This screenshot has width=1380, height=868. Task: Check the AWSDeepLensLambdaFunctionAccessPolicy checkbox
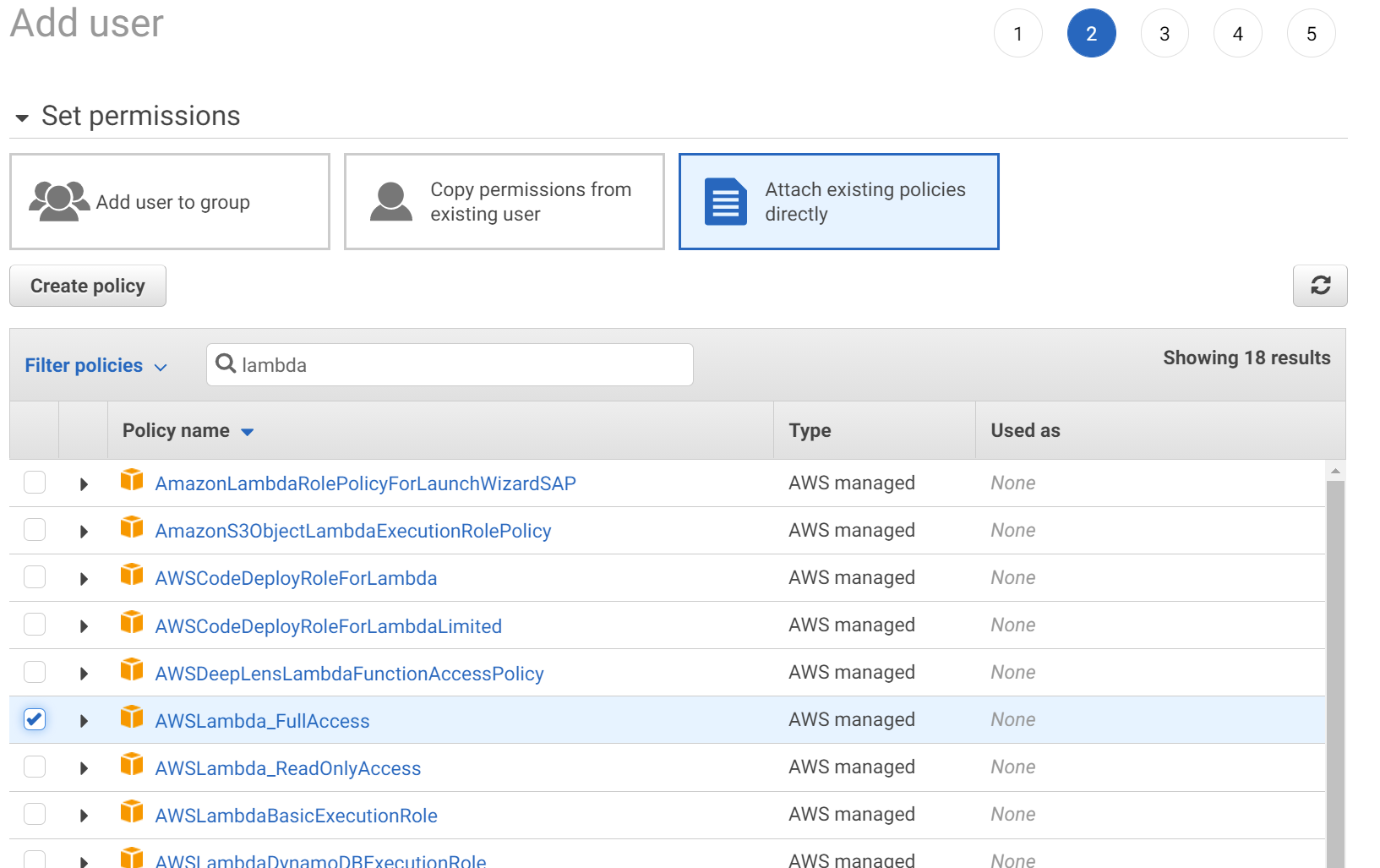coord(35,672)
